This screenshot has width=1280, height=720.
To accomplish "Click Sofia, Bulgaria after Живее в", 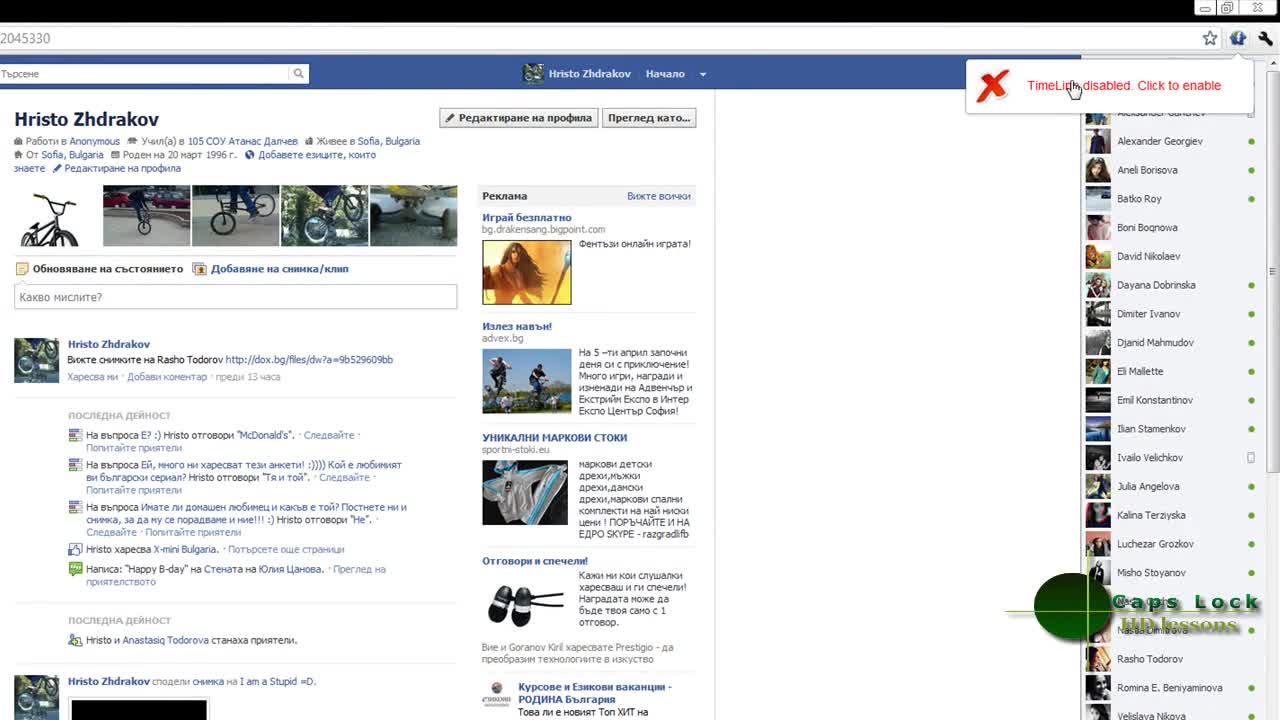I will [x=388, y=142].
